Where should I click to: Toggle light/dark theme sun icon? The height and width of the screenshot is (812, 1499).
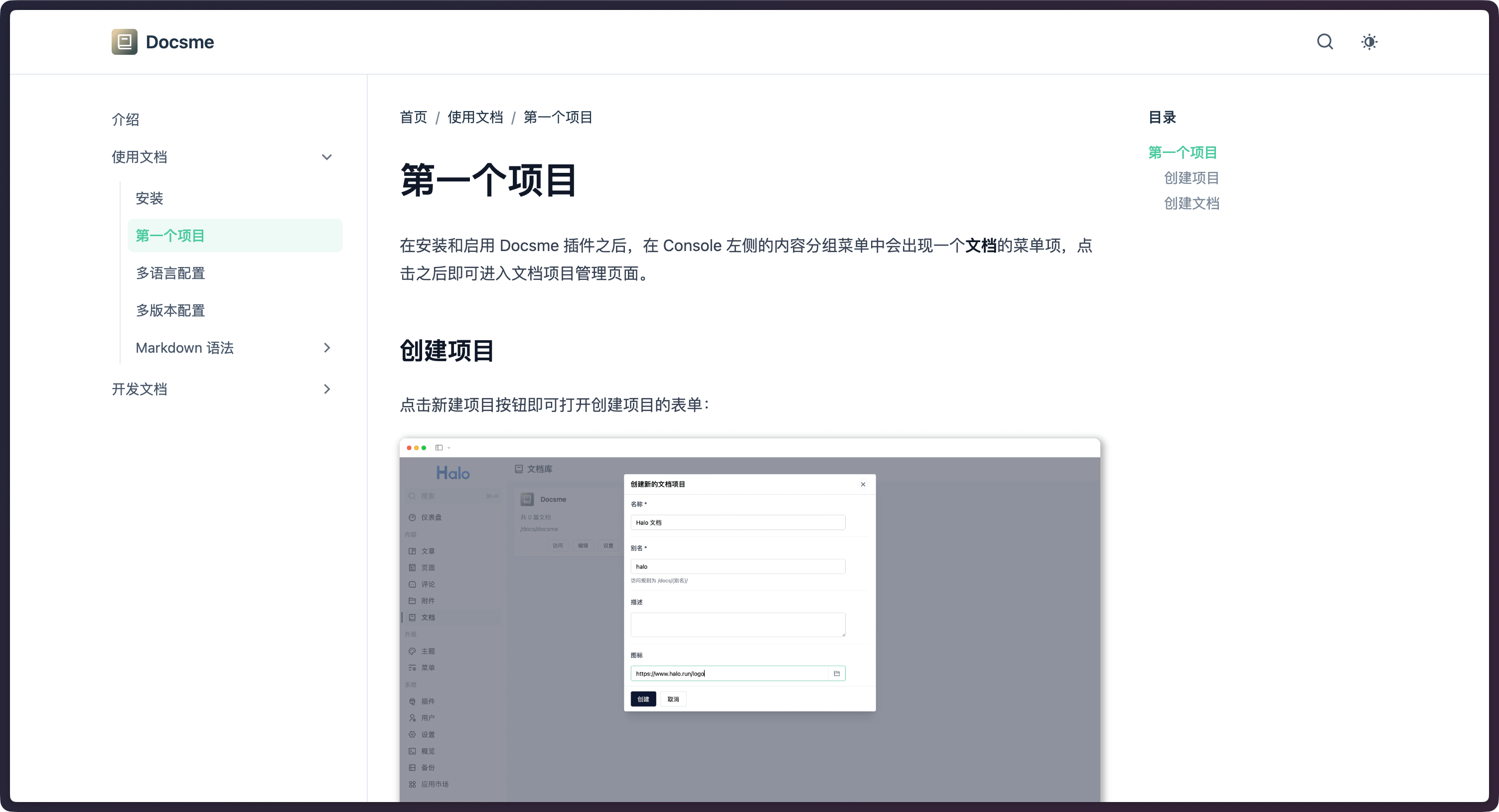pyautogui.click(x=1368, y=42)
